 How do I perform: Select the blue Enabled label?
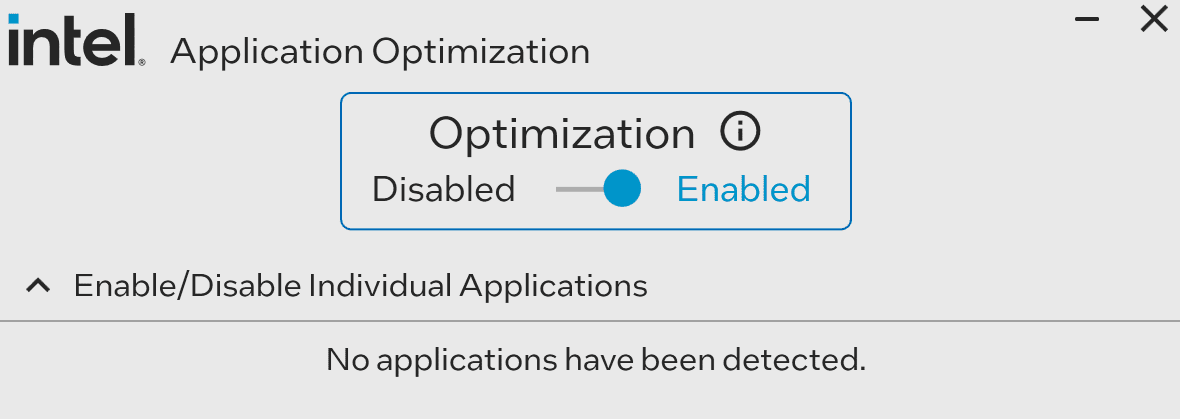[x=743, y=189]
